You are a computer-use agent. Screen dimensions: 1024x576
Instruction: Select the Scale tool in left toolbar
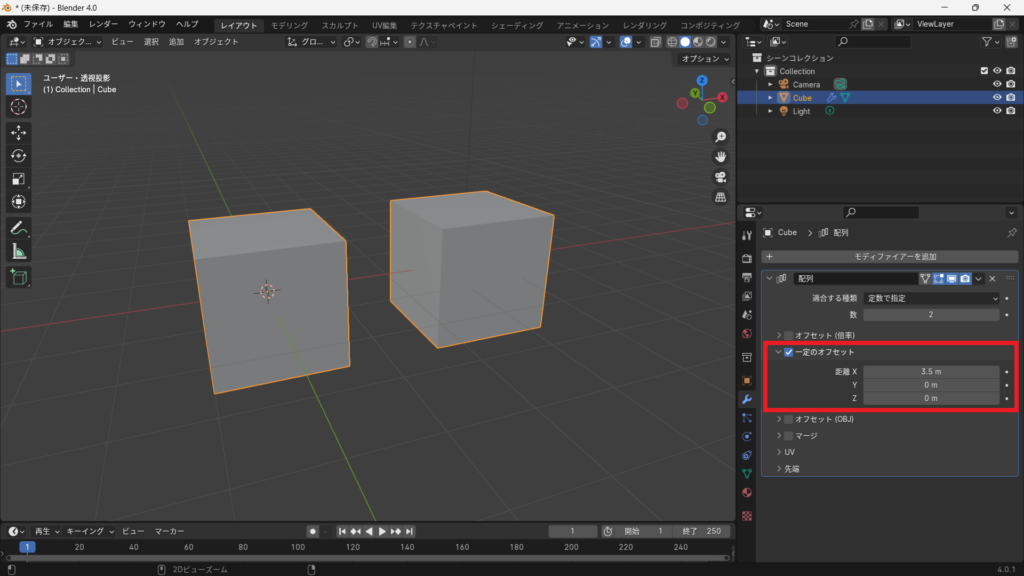coord(18,179)
